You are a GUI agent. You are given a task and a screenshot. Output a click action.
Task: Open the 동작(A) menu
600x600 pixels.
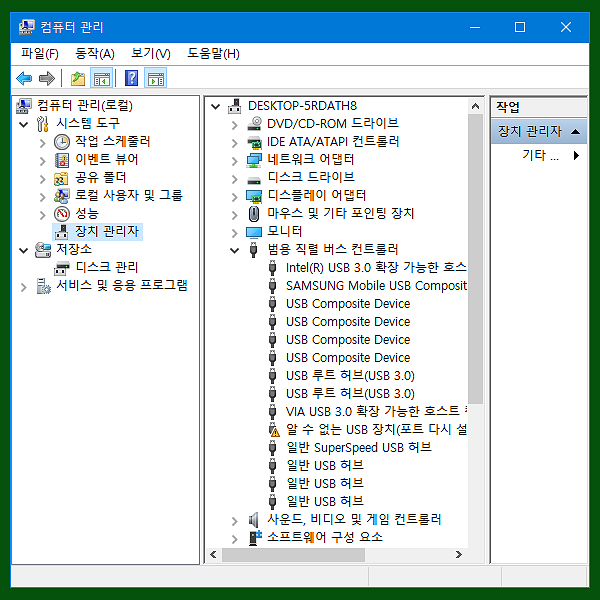tap(95, 54)
